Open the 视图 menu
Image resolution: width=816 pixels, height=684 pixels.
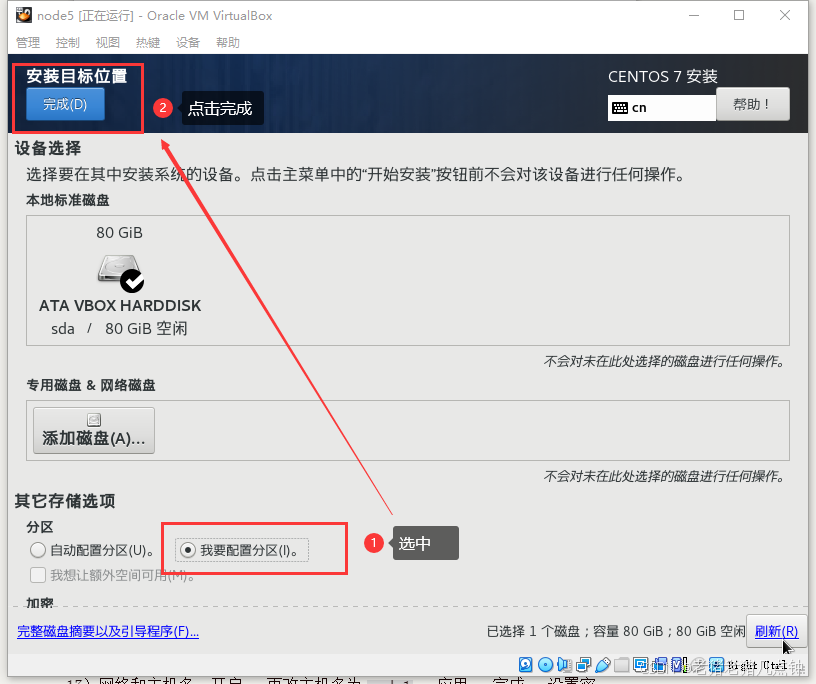tap(108, 42)
